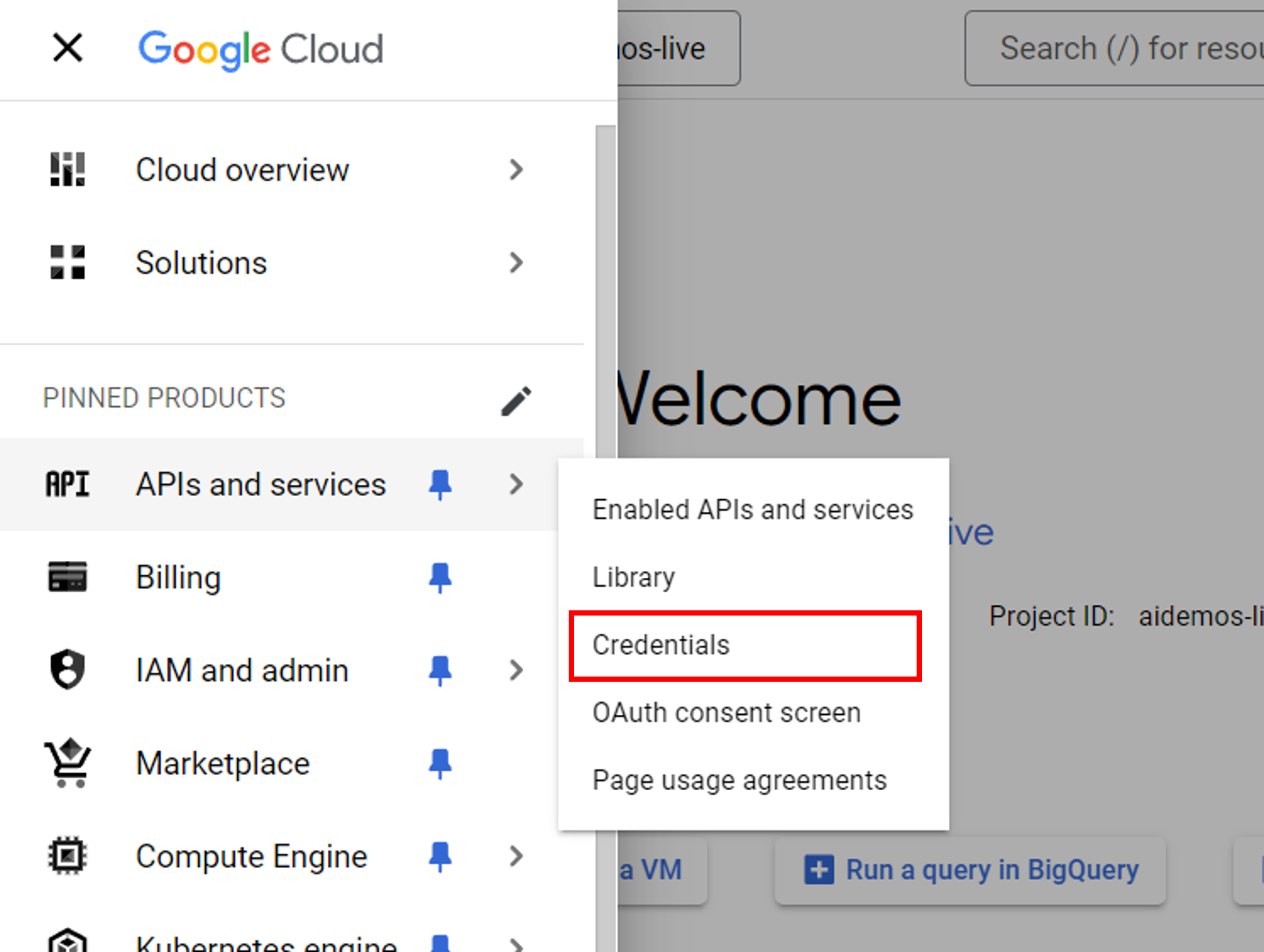Unpin Compute Engine
The height and width of the screenshot is (952, 1264).
click(x=440, y=856)
